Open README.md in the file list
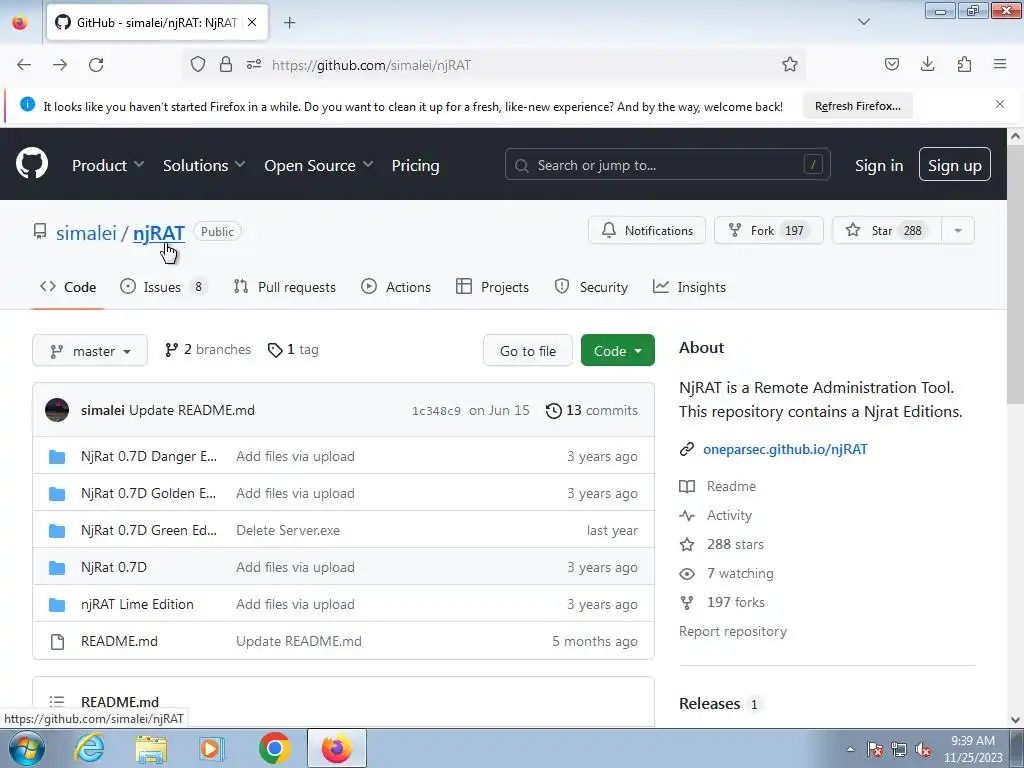This screenshot has height=768, width=1024. (x=120, y=641)
